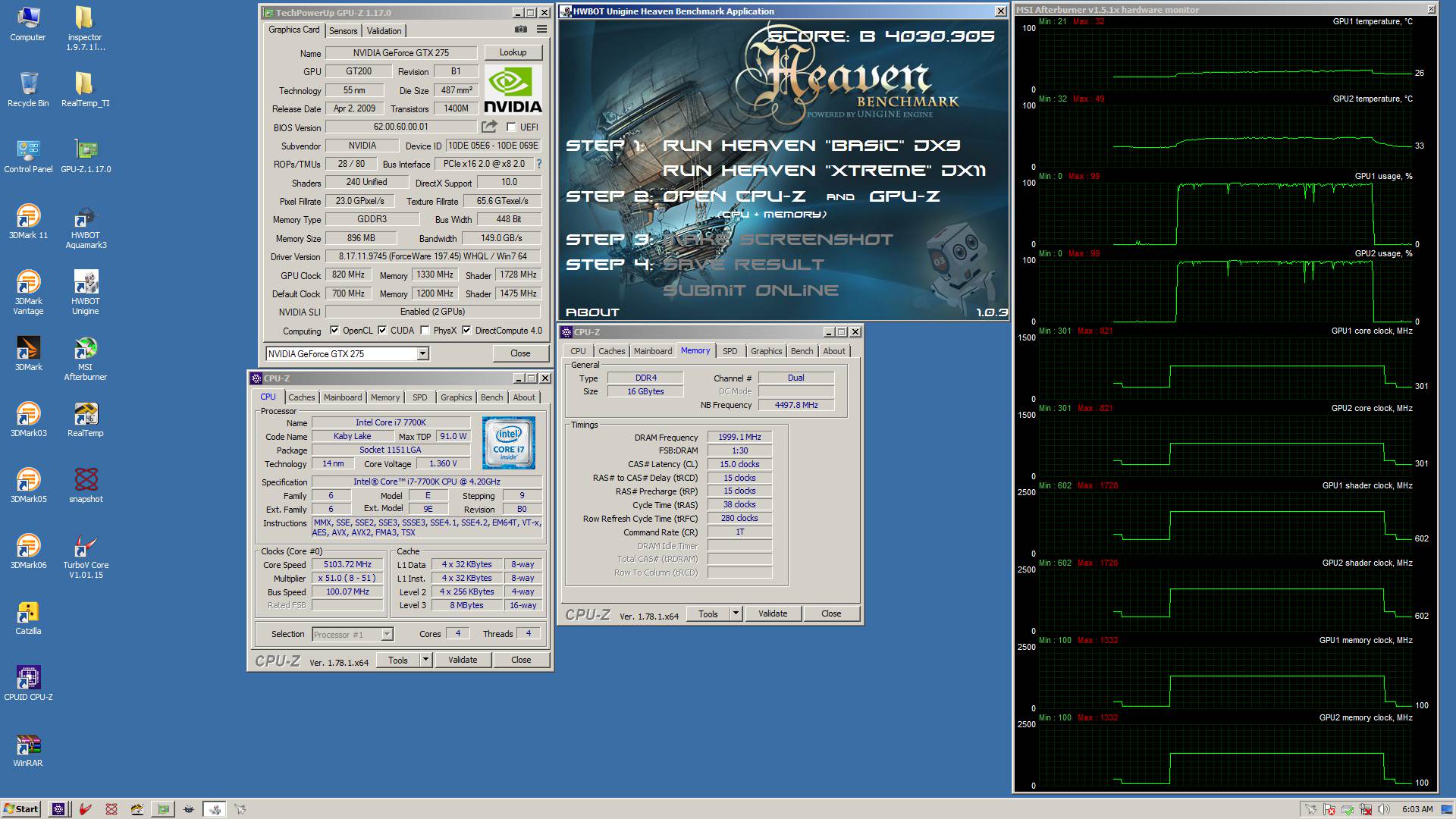The image size is (1456, 819).
Task: Open the GPU-Z.1.17.0 desktop icon
Action: click(86, 156)
